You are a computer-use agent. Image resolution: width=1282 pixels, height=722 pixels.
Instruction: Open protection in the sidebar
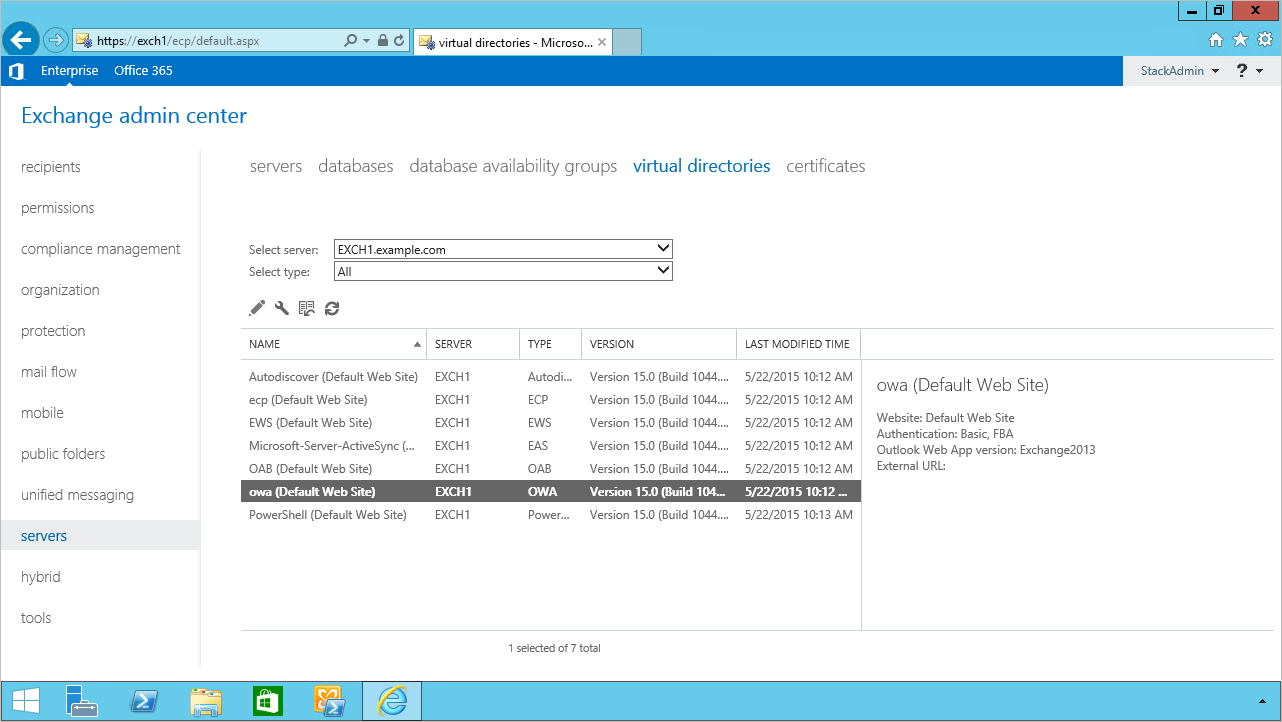pos(53,331)
